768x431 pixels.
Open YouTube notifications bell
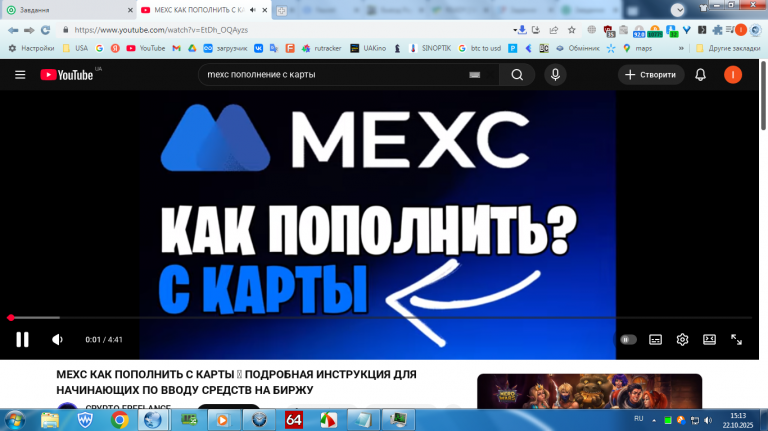[x=700, y=75]
